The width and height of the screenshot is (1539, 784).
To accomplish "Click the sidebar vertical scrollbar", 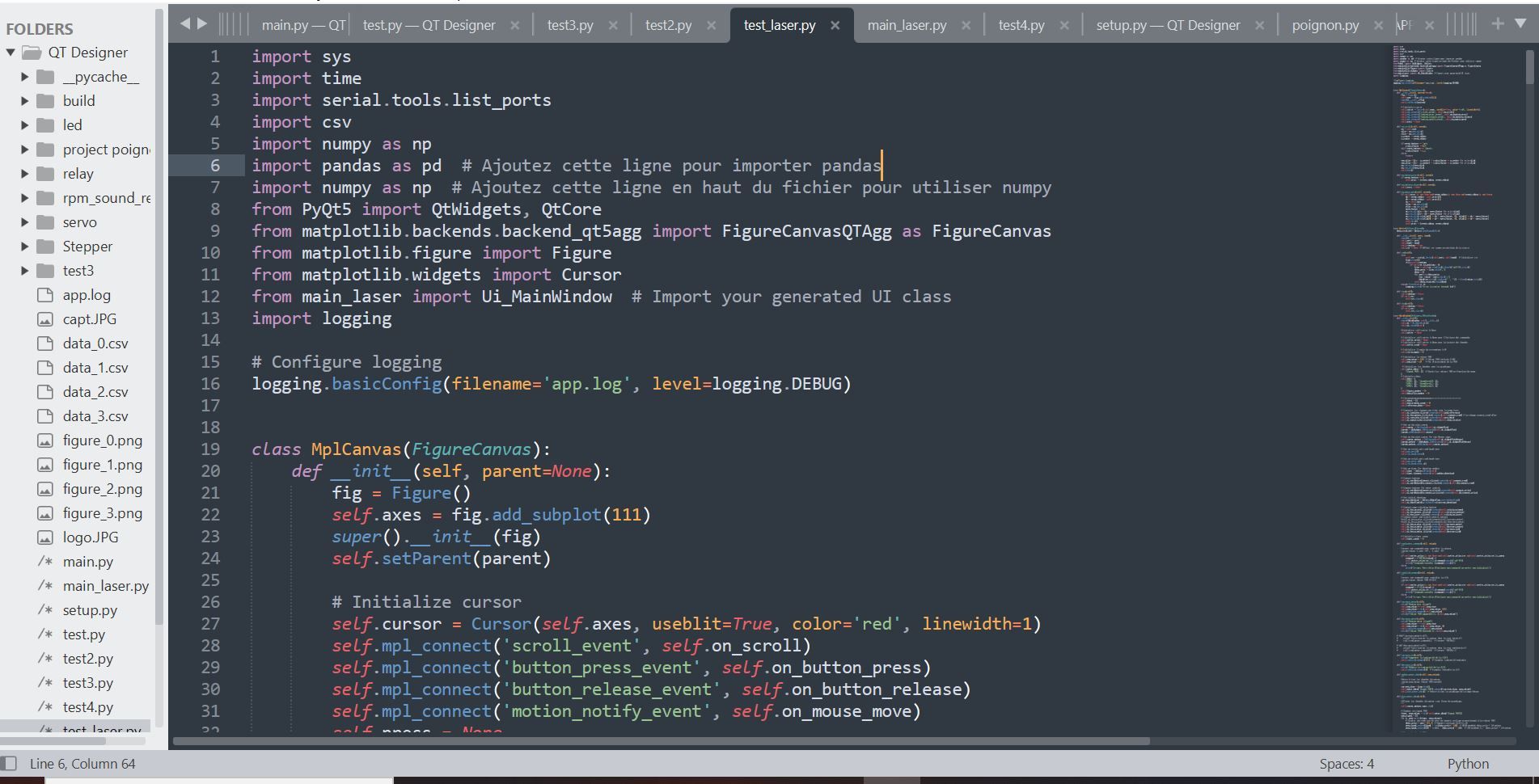I will coord(159,317).
